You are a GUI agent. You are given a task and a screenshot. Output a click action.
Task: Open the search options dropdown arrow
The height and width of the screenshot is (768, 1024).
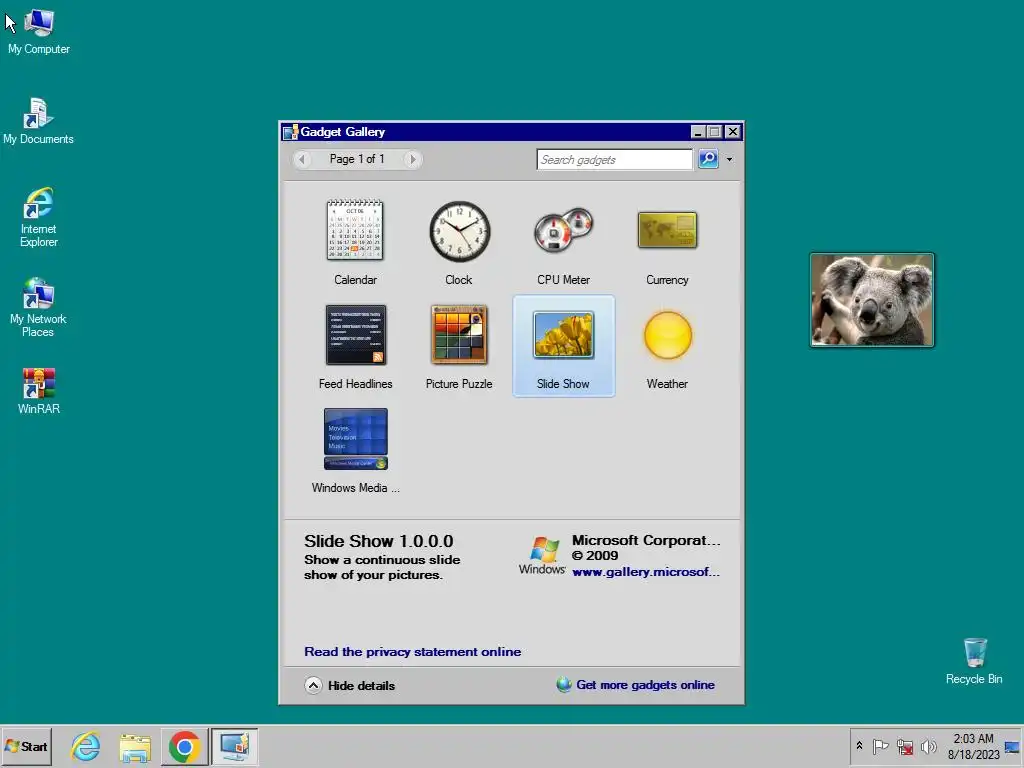729,159
